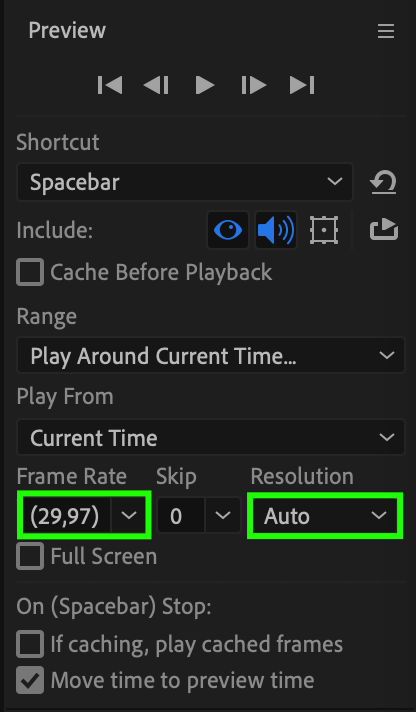Open the Range dropdown Play Around Current Time
This screenshot has height=712, width=416.
coord(211,356)
